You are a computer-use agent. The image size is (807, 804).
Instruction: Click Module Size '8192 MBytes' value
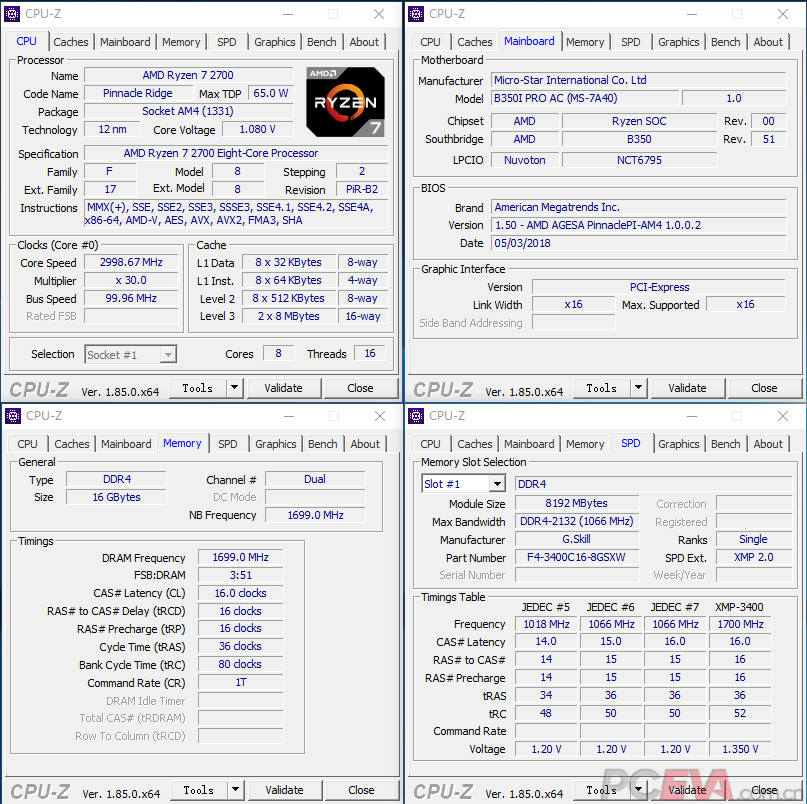(576, 503)
